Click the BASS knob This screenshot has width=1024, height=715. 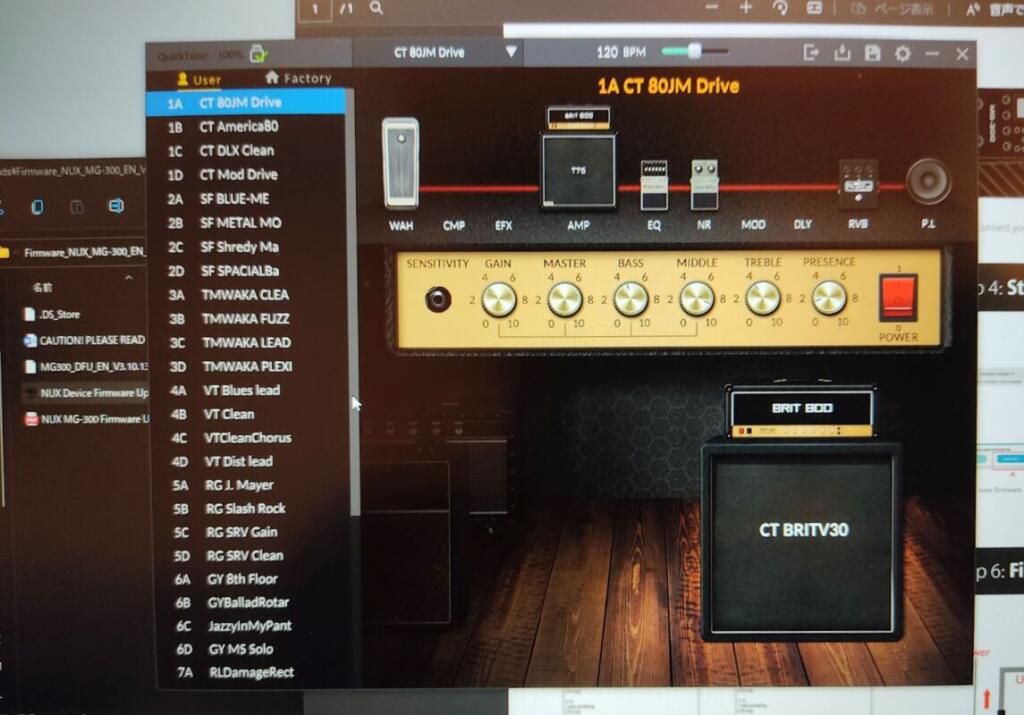pyautogui.click(x=631, y=299)
